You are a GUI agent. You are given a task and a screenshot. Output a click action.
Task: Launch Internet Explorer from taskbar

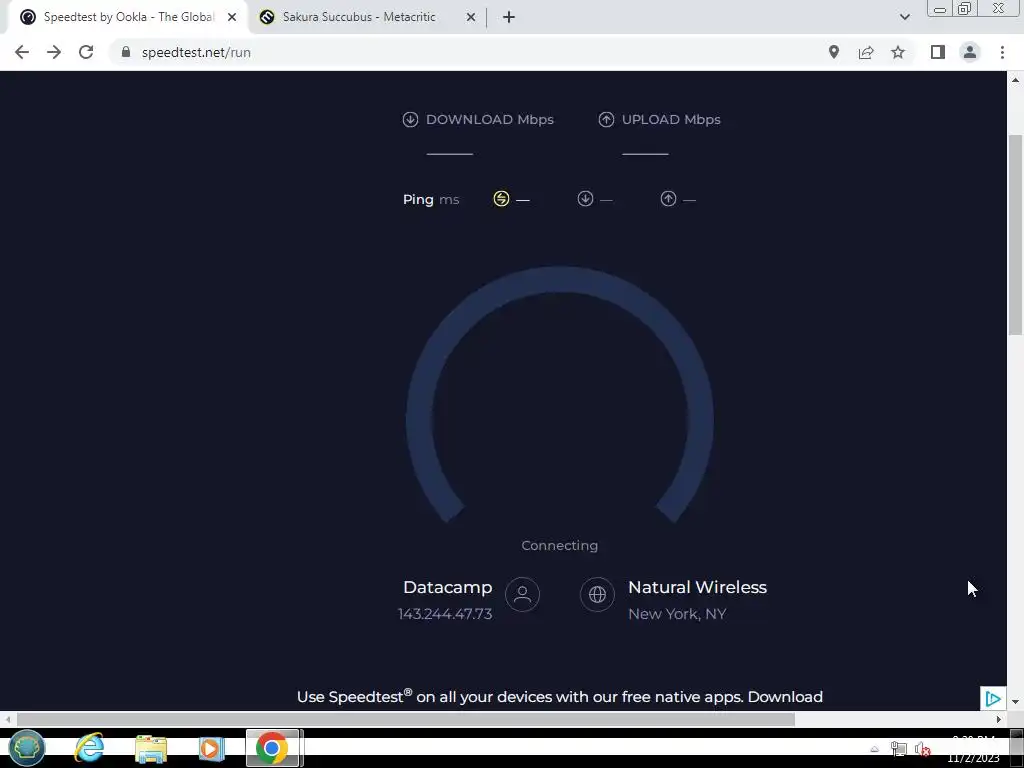[89, 748]
